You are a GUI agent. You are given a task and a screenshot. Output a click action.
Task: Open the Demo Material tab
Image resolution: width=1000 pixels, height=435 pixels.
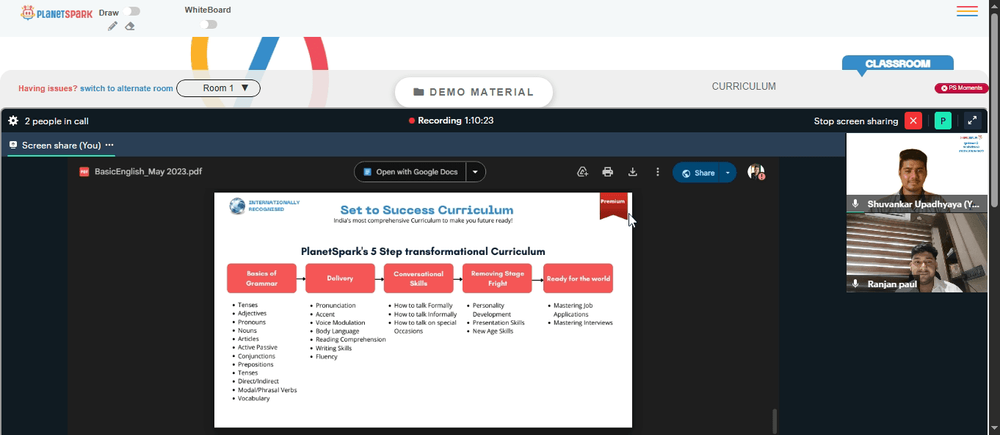pyautogui.click(x=473, y=92)
